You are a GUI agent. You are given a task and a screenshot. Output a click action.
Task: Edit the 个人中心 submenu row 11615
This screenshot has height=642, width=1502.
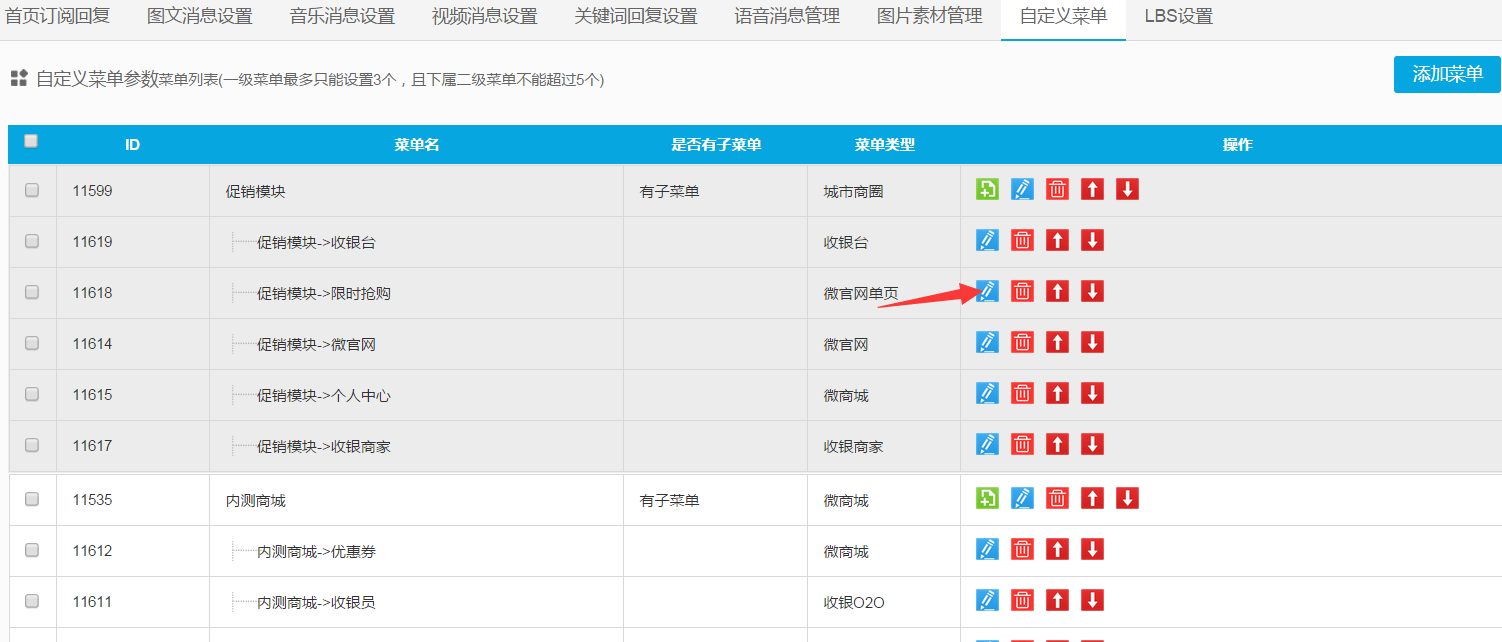point(987,393)
